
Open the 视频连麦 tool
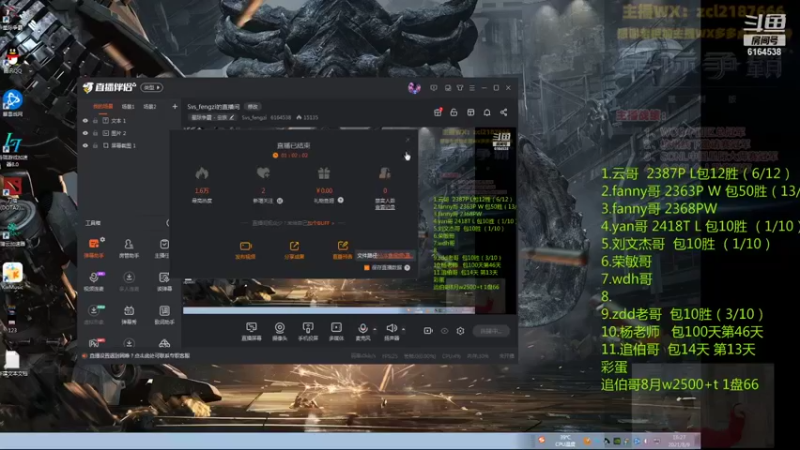tap(94, 281)
